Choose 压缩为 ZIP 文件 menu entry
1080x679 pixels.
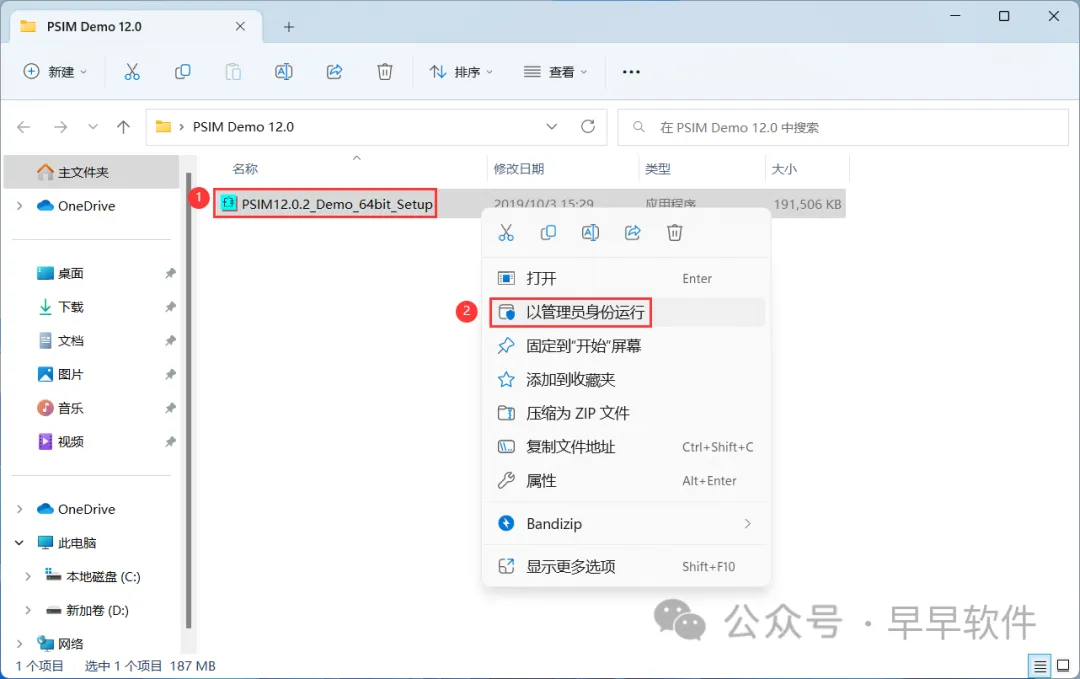pyautogui.click(x=626, y=413)
